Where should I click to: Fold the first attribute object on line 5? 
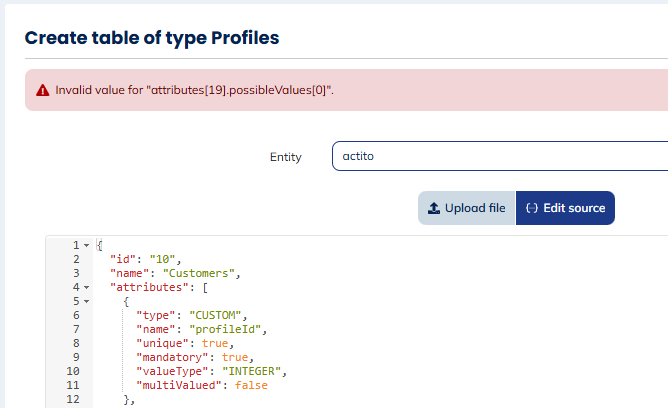[87, 300]
